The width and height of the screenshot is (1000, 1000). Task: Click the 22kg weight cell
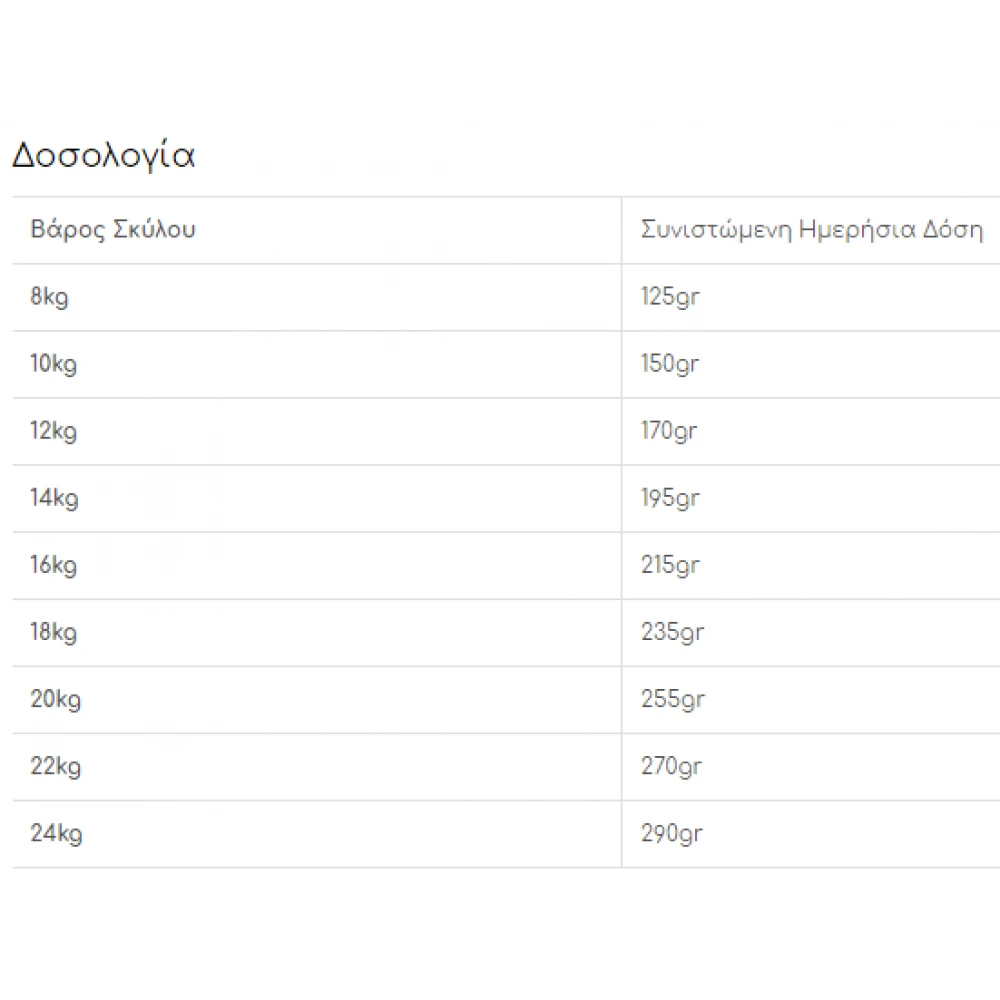[x=56, y=766]
